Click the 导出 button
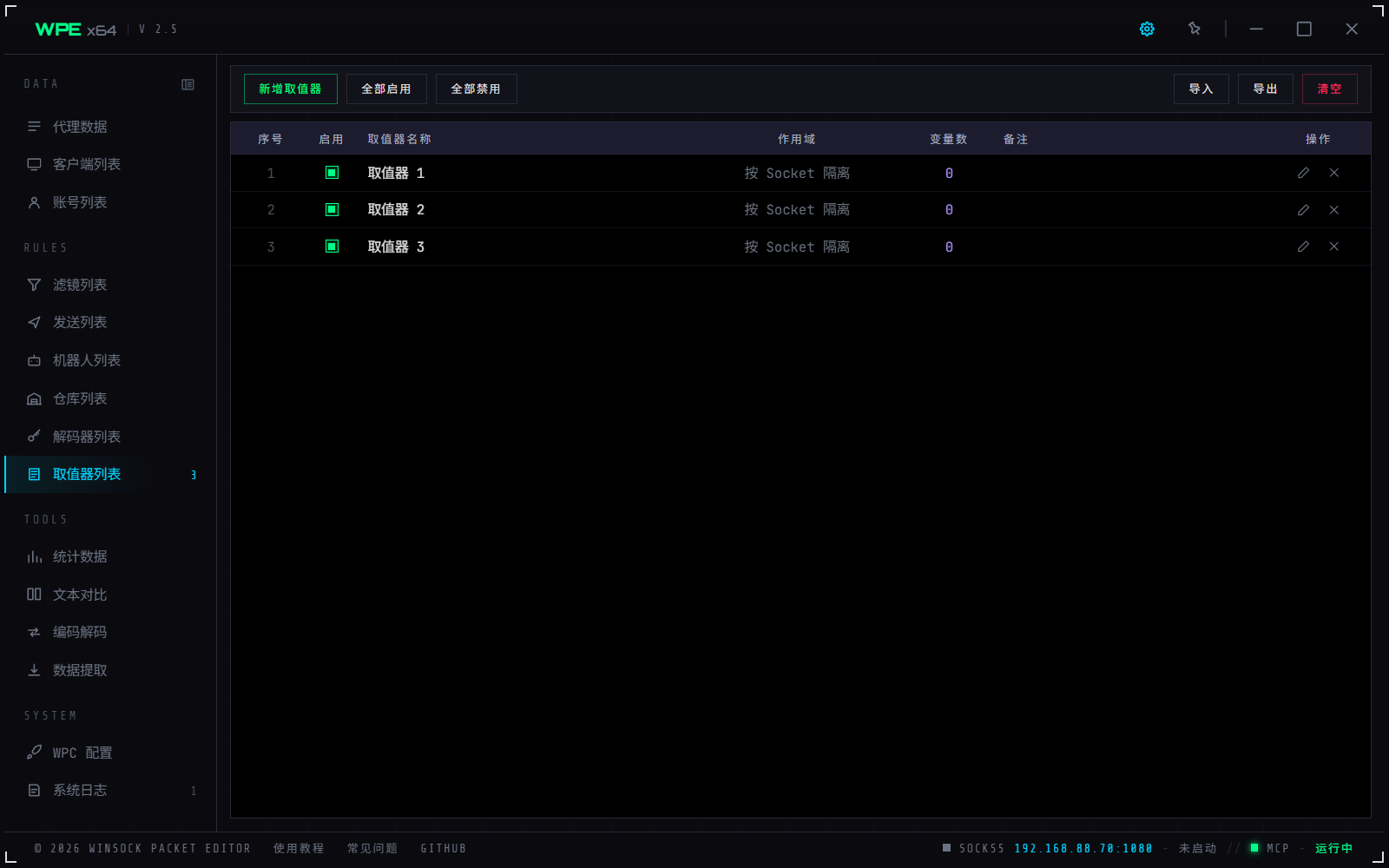1389x868 pixels. coord(1266,89)
